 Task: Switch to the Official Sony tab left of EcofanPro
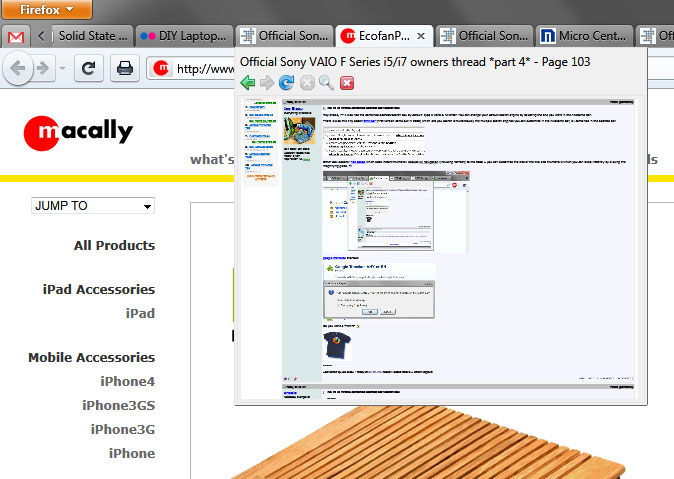tap(285, 36)
